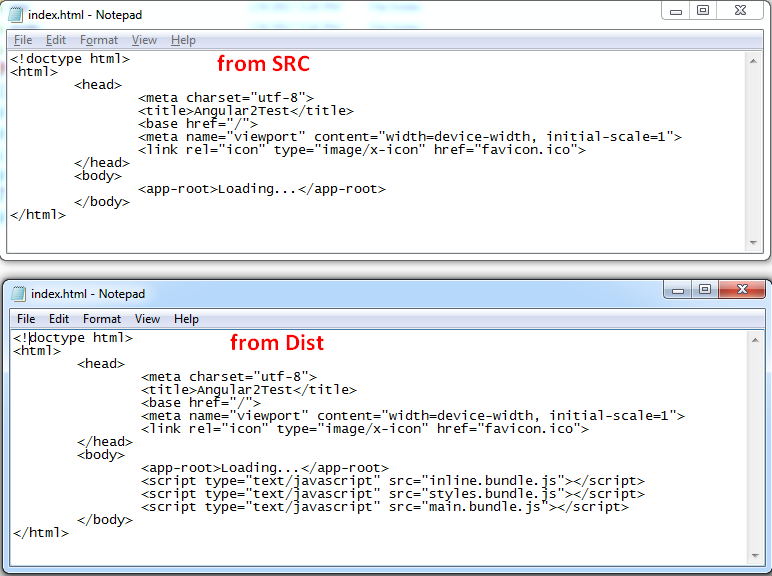Click the app-root Loading line in lower window
Viewport: 772px width, 576px height.
(x=265, y=468)
